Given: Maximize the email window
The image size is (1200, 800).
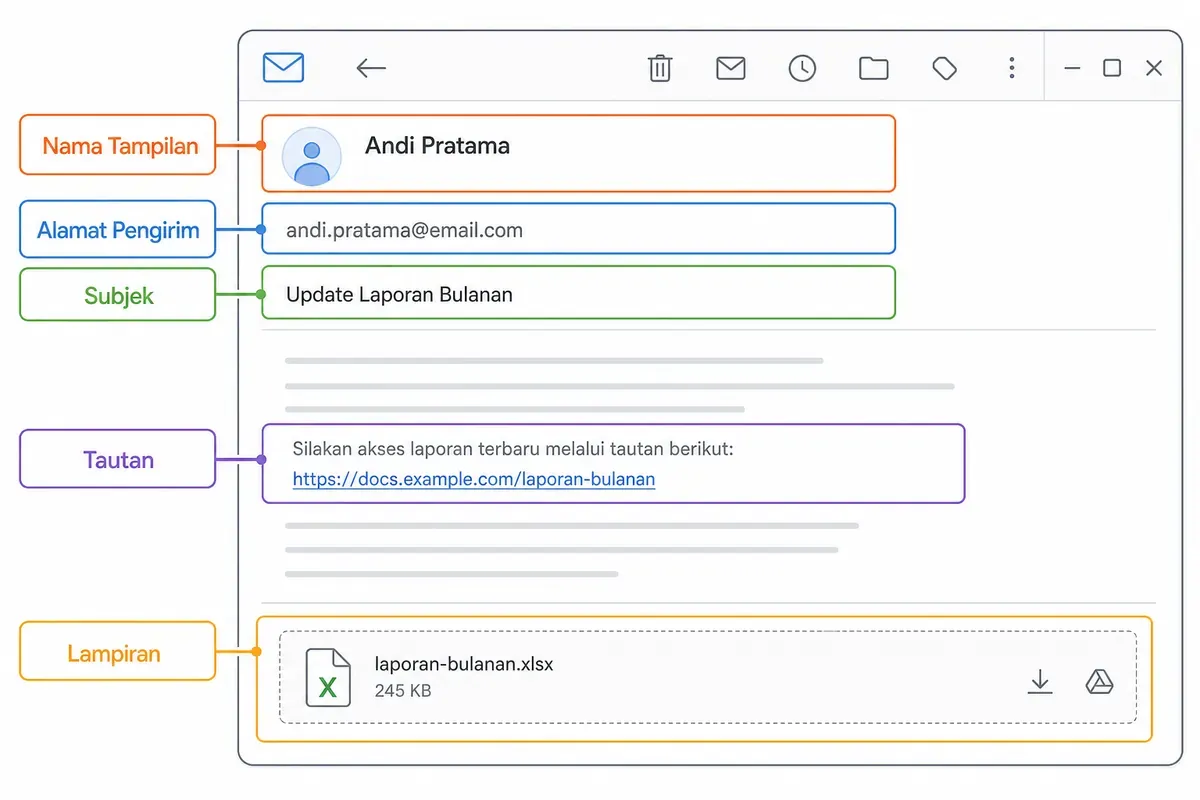Looking at the screenshot, I should pyautogui.click(x=1112, y=68).
